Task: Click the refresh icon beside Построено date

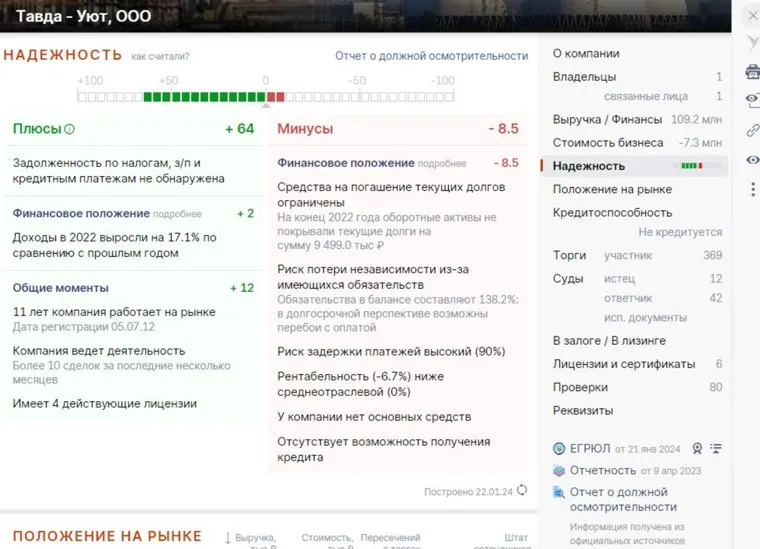Action: (522, 491)
